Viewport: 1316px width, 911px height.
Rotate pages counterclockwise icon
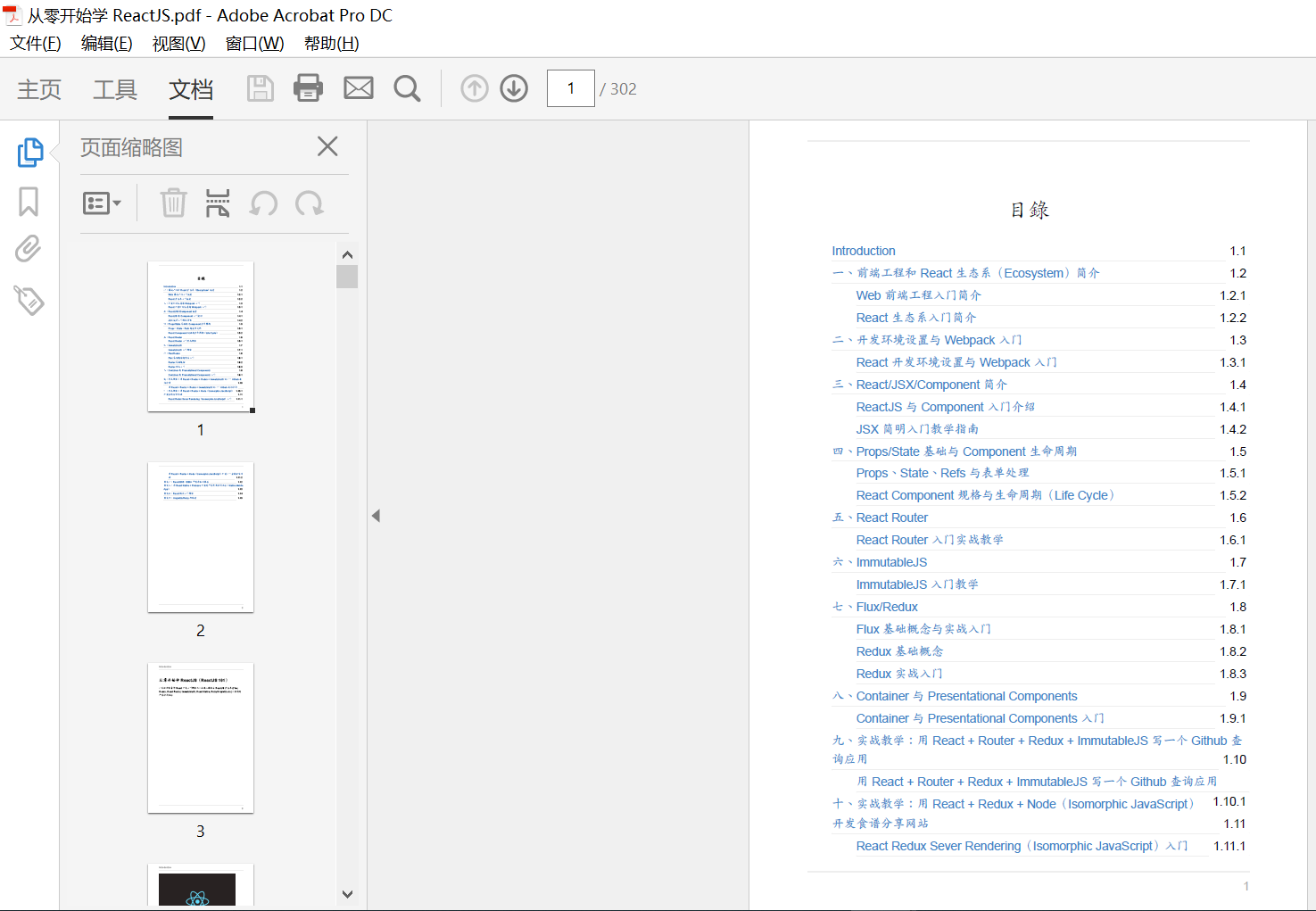coord(263,203)
